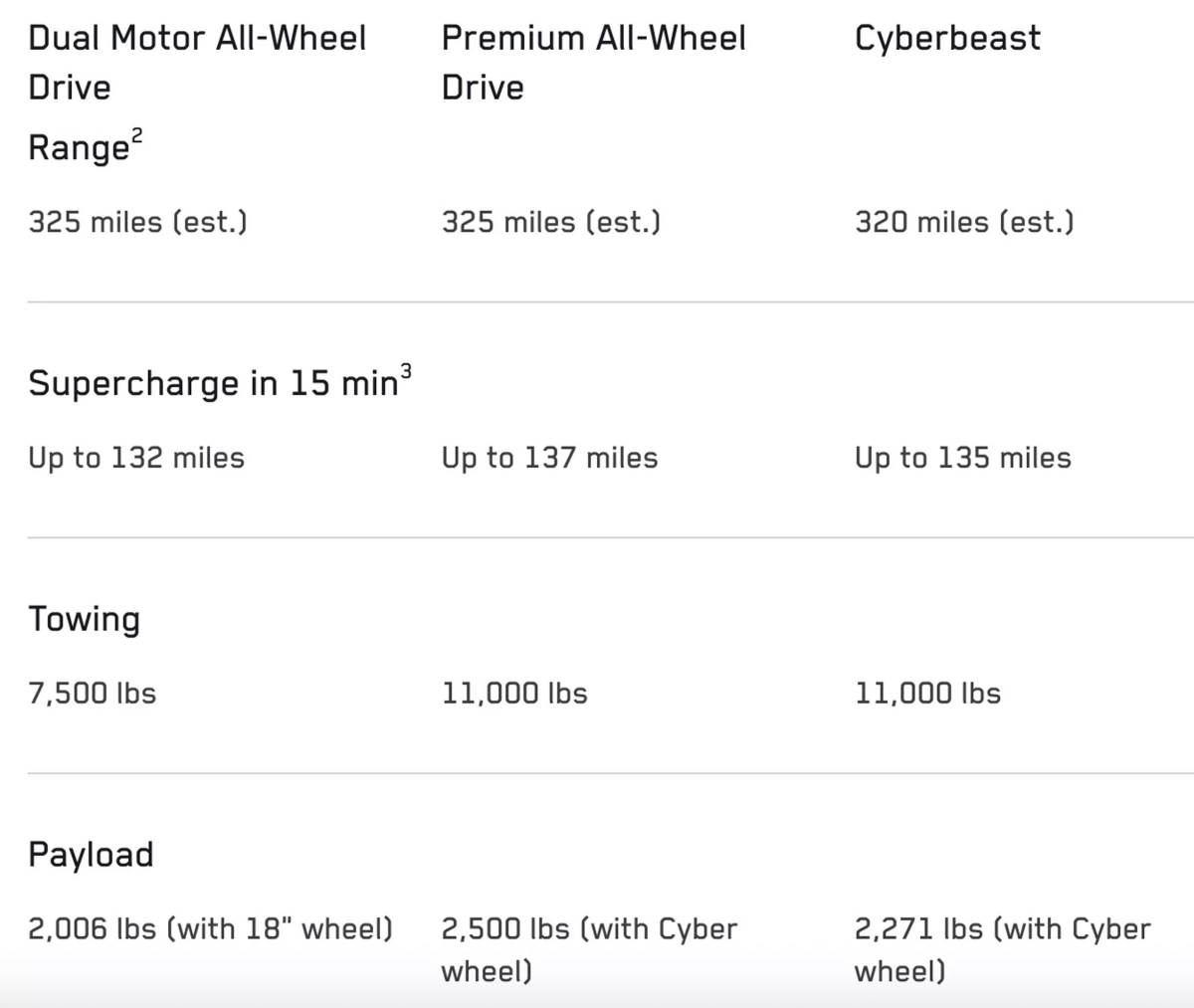Screen dimensions: 1194x1008
Task: Select the 7,500 lbs towing value
Action: (x=93, y=693)
